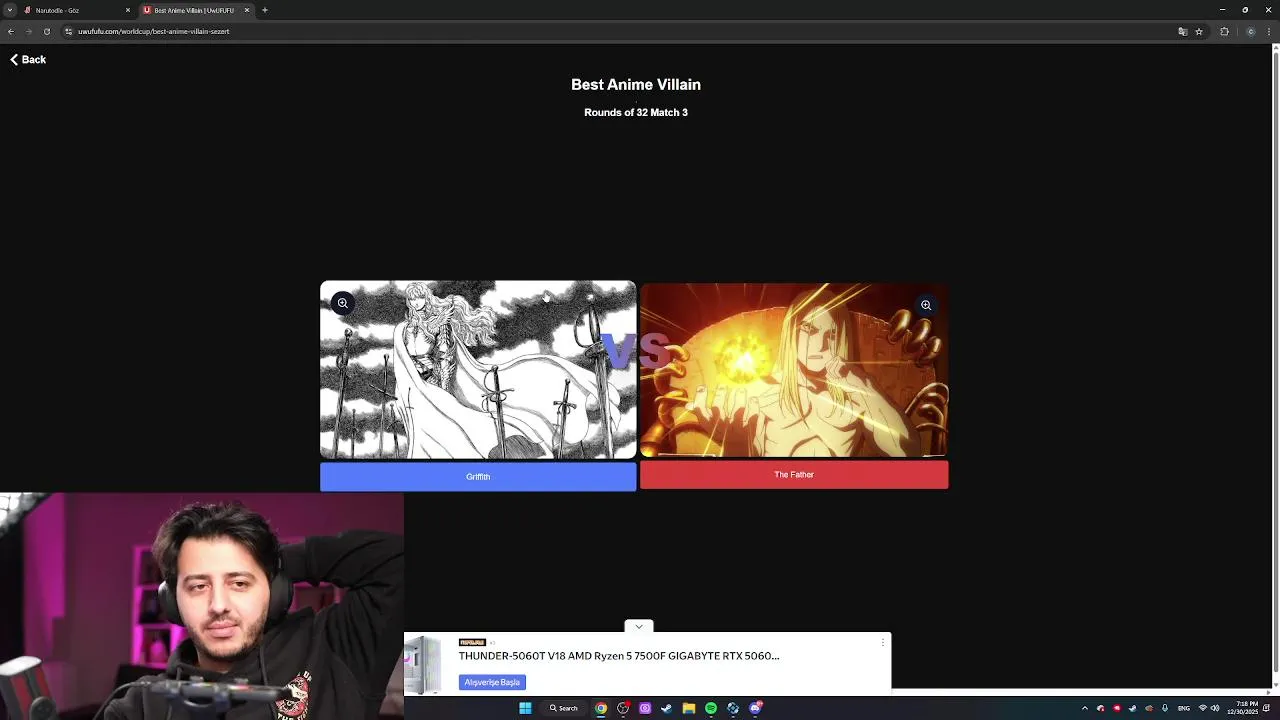Open microphone tray icon
This screenshot has height=720, width=1280.
(x=1165, y=708)
